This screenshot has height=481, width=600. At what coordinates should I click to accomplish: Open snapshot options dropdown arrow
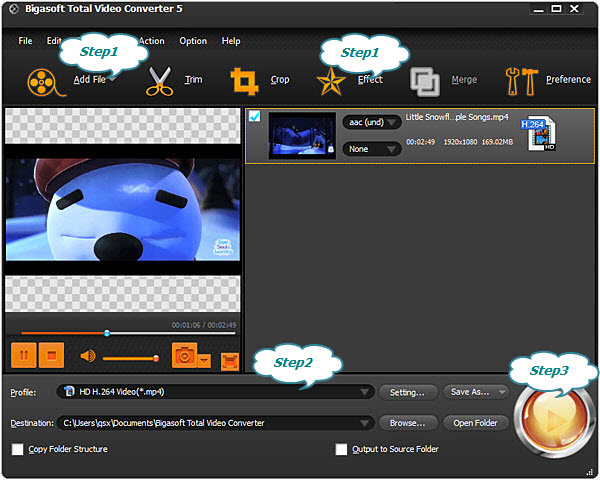(x=204, y=360)
